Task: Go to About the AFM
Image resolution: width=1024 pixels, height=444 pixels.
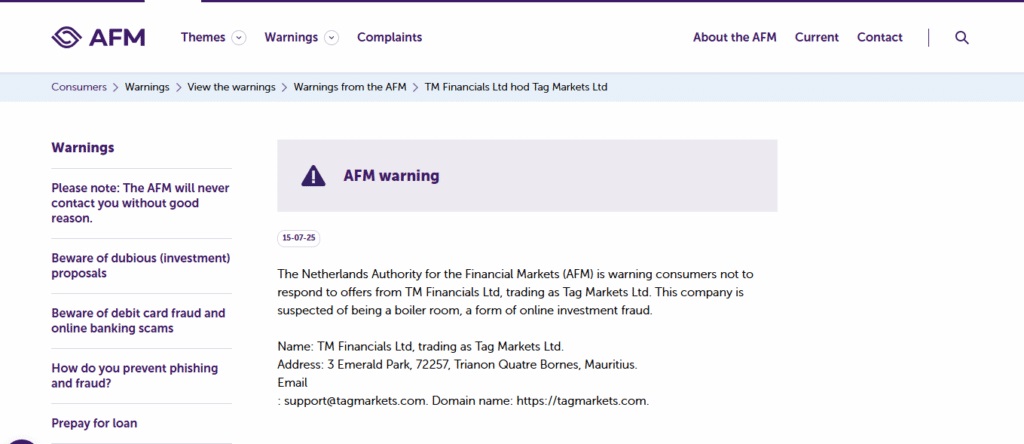Action: (734, 37)
